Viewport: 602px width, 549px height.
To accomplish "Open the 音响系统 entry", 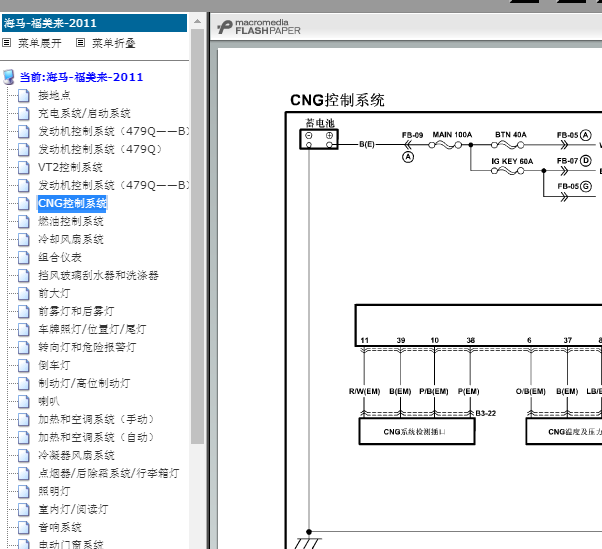I will pyautogui.click(x=60, y=528).
